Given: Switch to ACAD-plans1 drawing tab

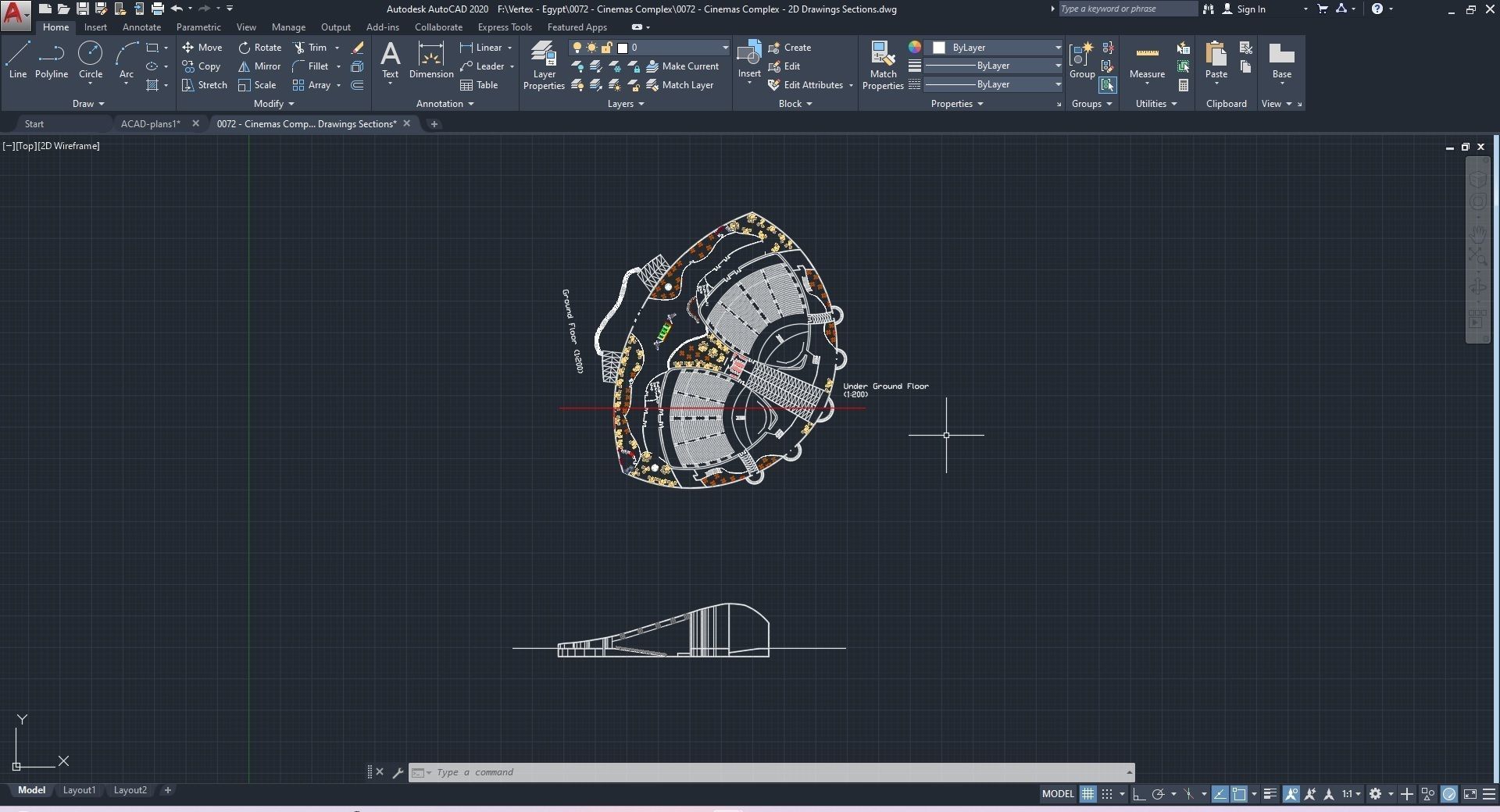Looking at the screenshot, I should pyautogui.click(x=151, y=124).
